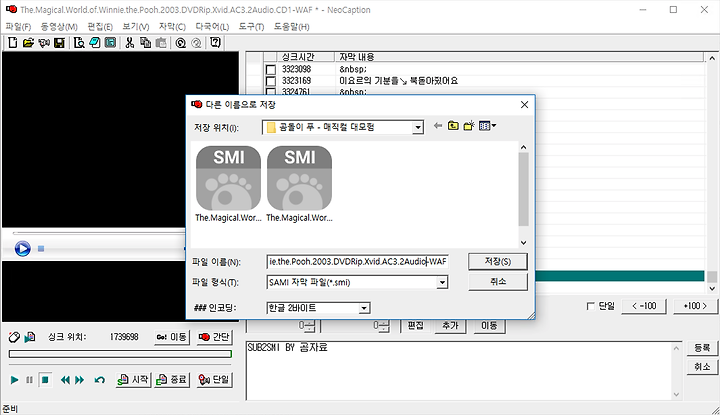Open the 다국어(L) menu

coord(212,27)
